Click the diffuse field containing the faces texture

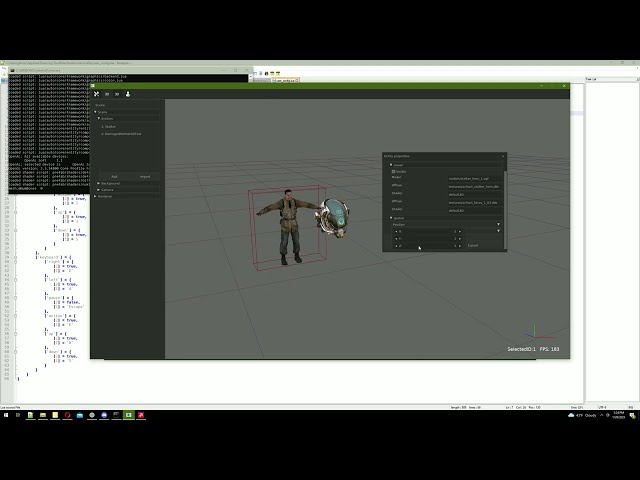pos(475,203)
